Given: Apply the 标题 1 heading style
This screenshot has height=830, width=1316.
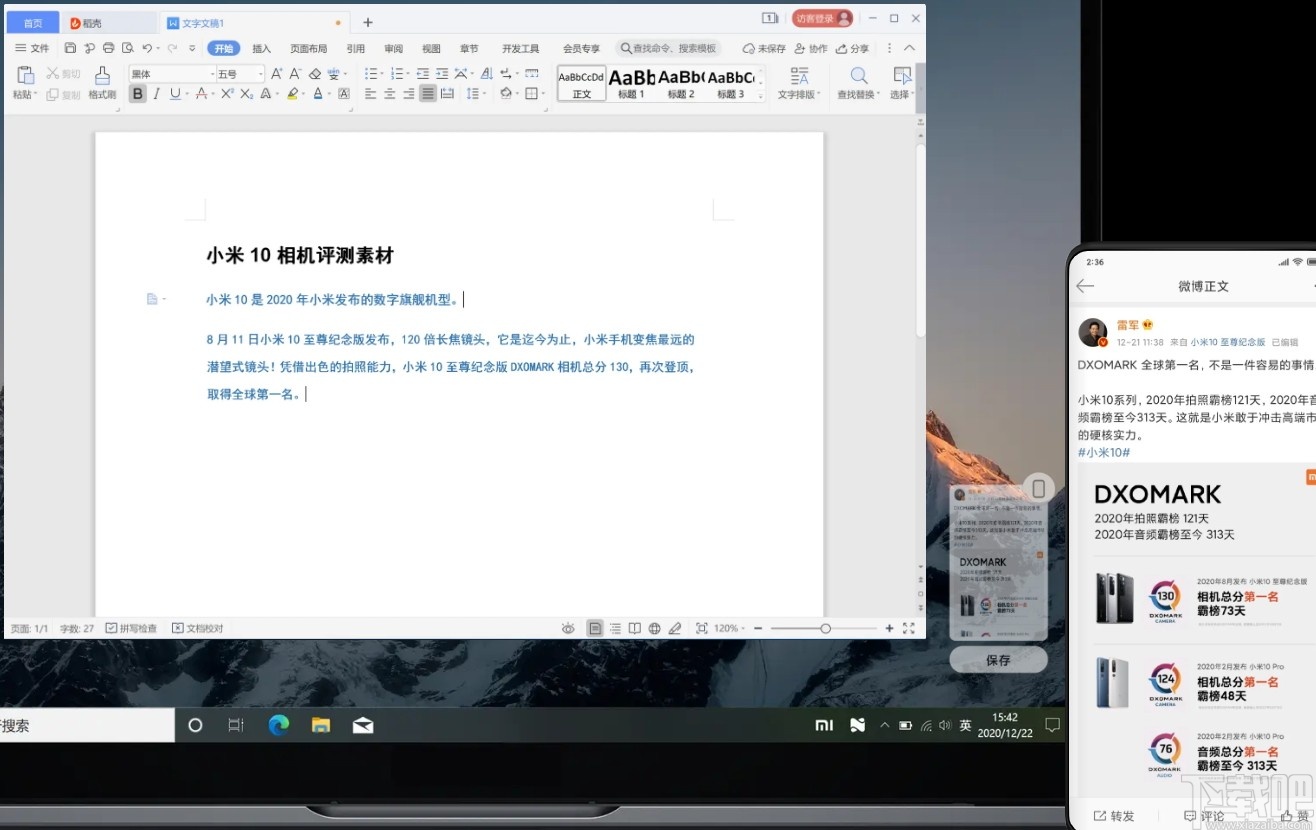Looking at the screenshot, I should (x=631, y=80).
